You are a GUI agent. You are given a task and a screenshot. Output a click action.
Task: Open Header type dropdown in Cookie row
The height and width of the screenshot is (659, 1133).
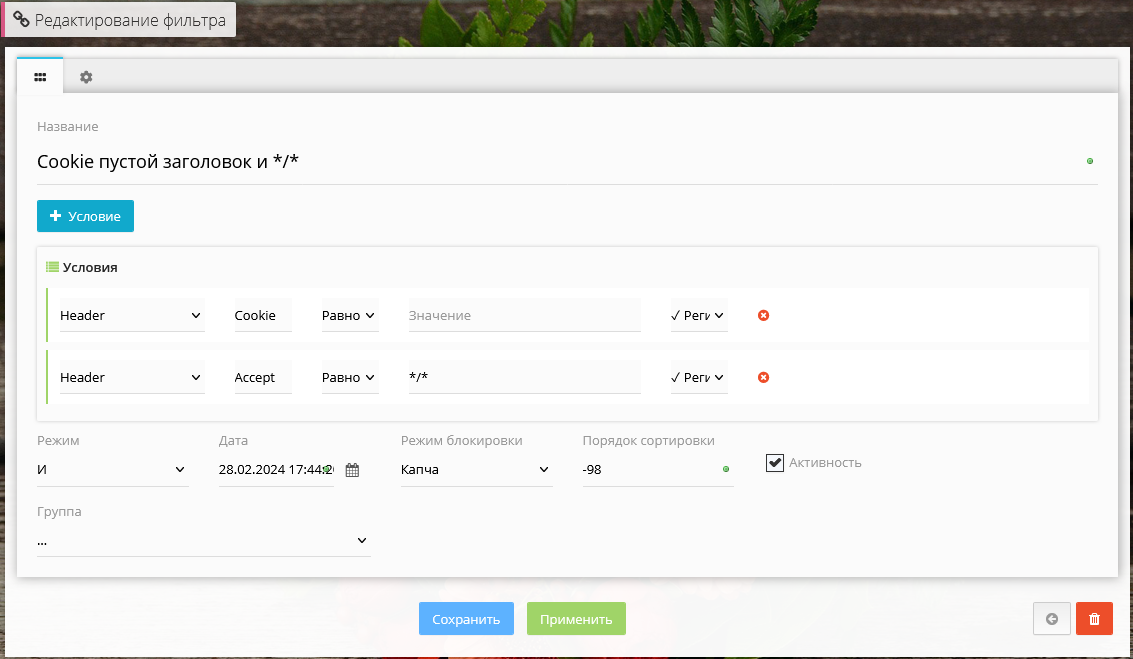coord(131,316)
